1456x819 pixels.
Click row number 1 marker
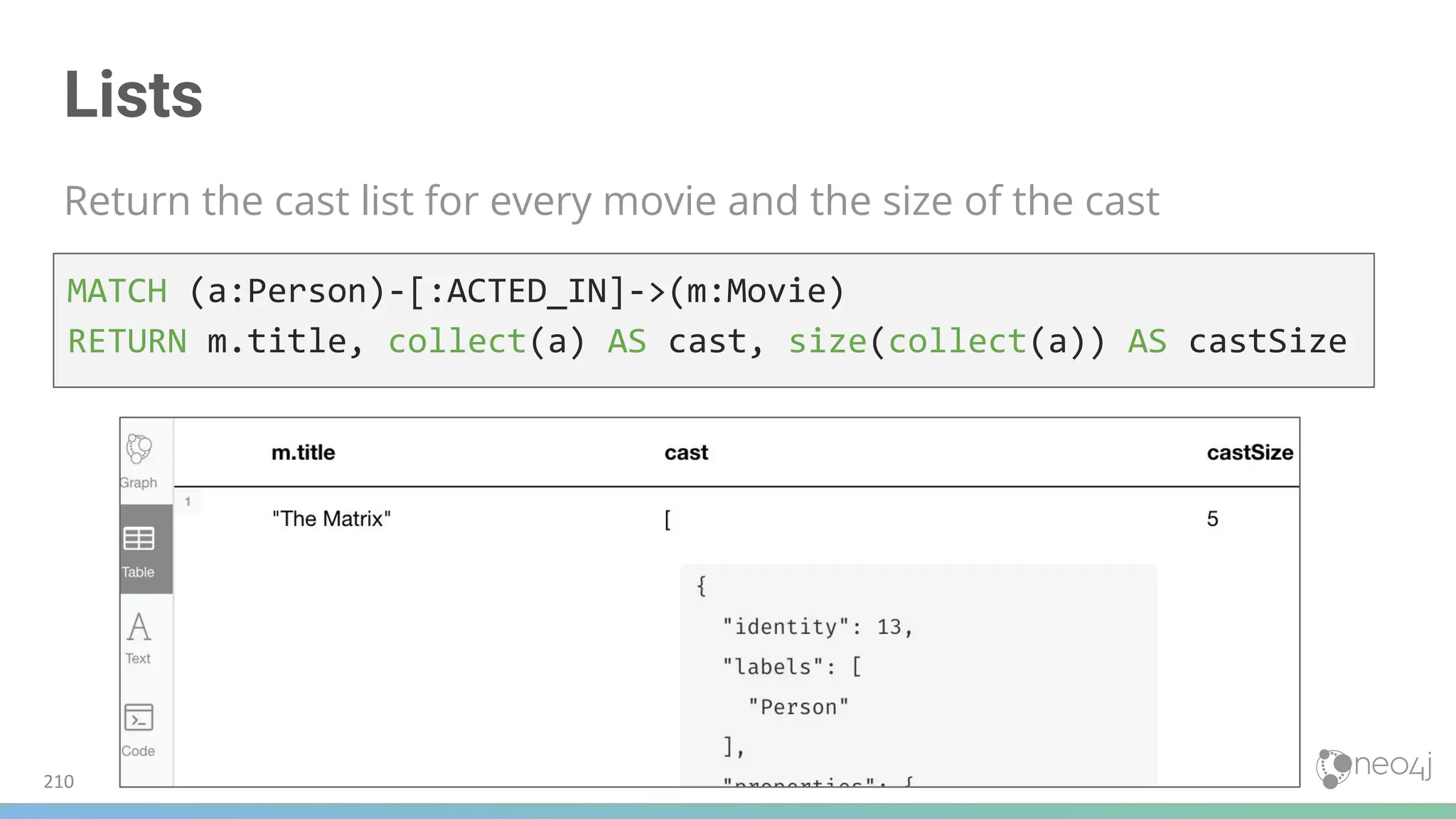tap(188, 501)
